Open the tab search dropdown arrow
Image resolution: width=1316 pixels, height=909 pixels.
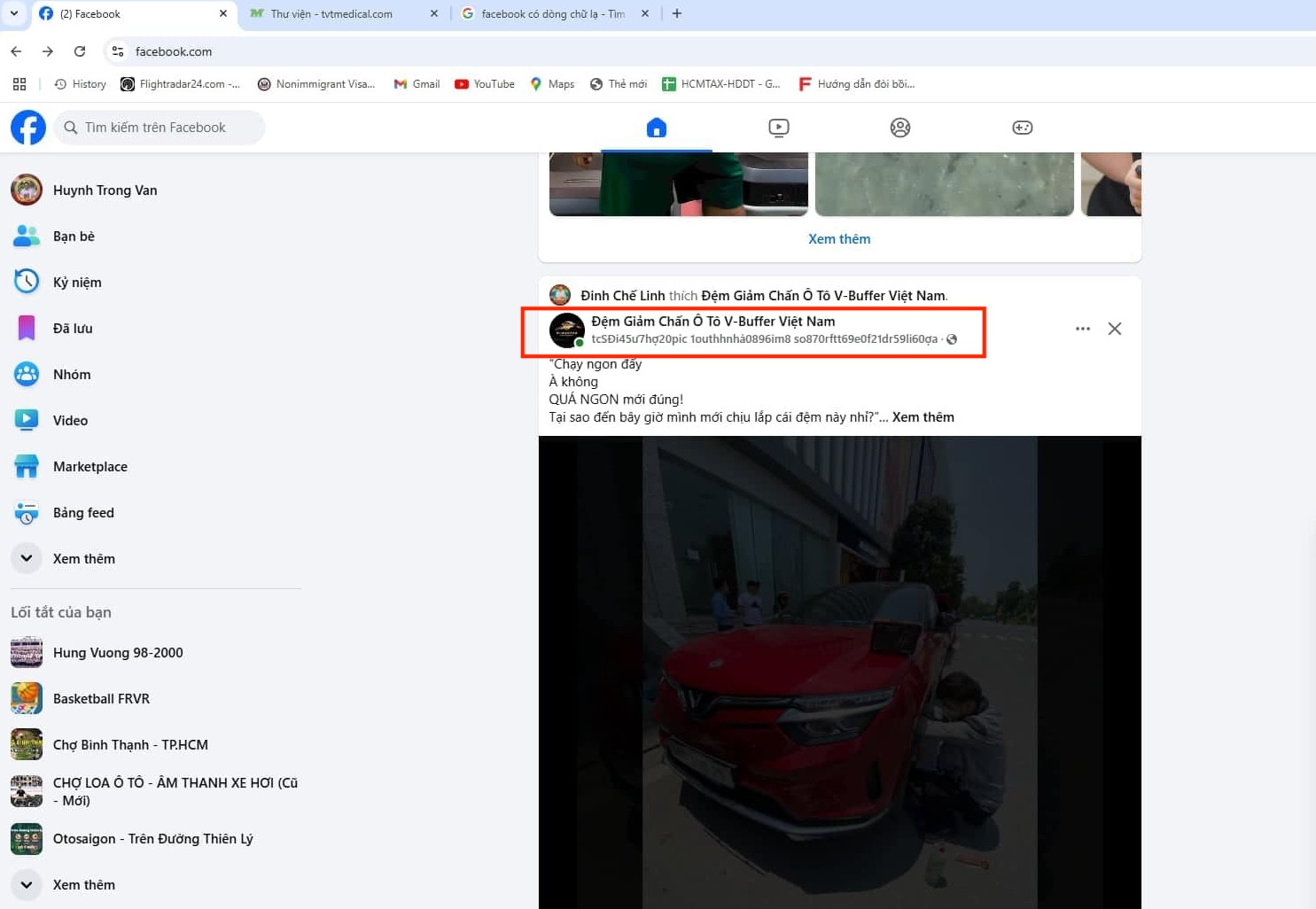[x=14, y=13]
